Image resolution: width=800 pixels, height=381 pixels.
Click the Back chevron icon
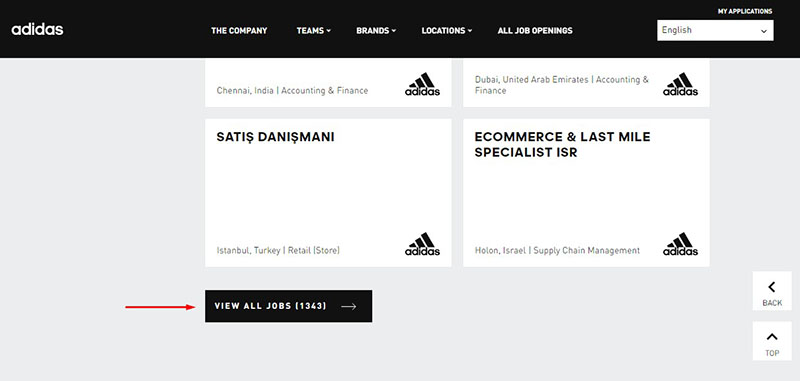772,287
